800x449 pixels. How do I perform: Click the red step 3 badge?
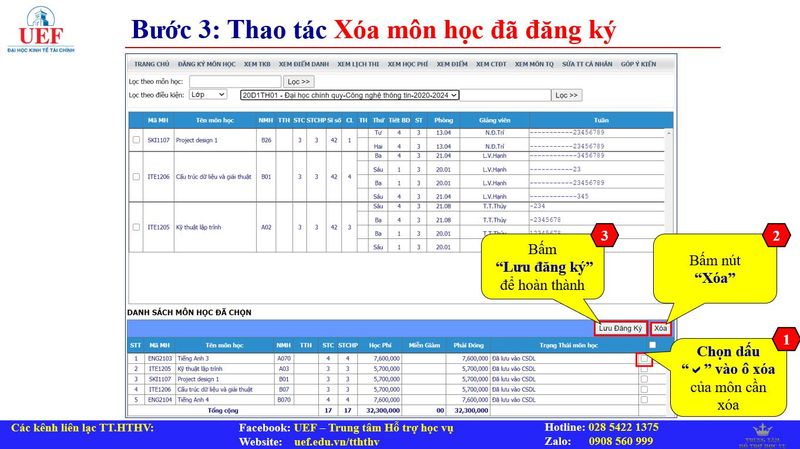[604, 235]
